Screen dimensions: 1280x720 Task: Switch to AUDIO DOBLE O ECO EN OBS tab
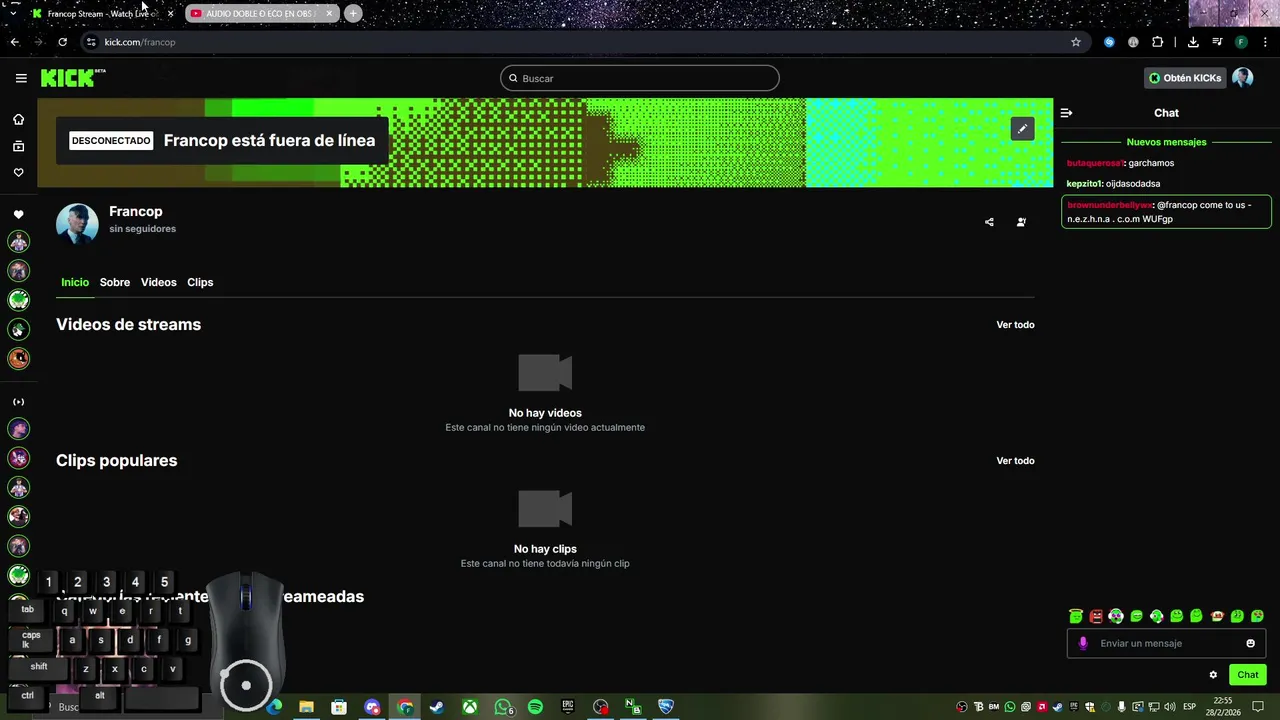pyautogui.click(x=260, y=13)
